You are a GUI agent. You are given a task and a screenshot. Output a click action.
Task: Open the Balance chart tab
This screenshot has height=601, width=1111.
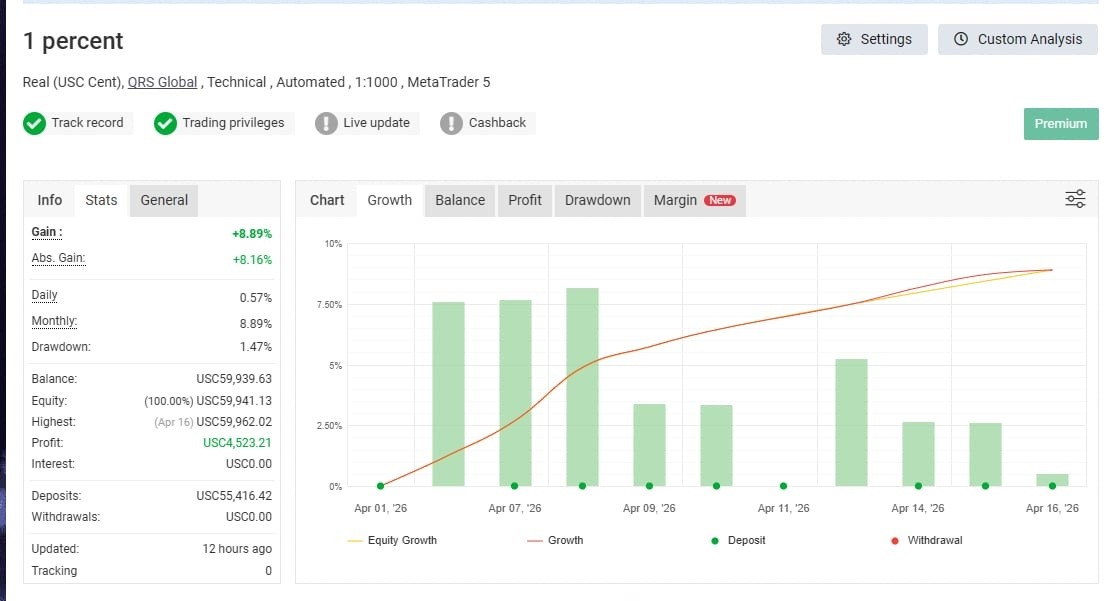pyautogui.click(x=460, y=200)
